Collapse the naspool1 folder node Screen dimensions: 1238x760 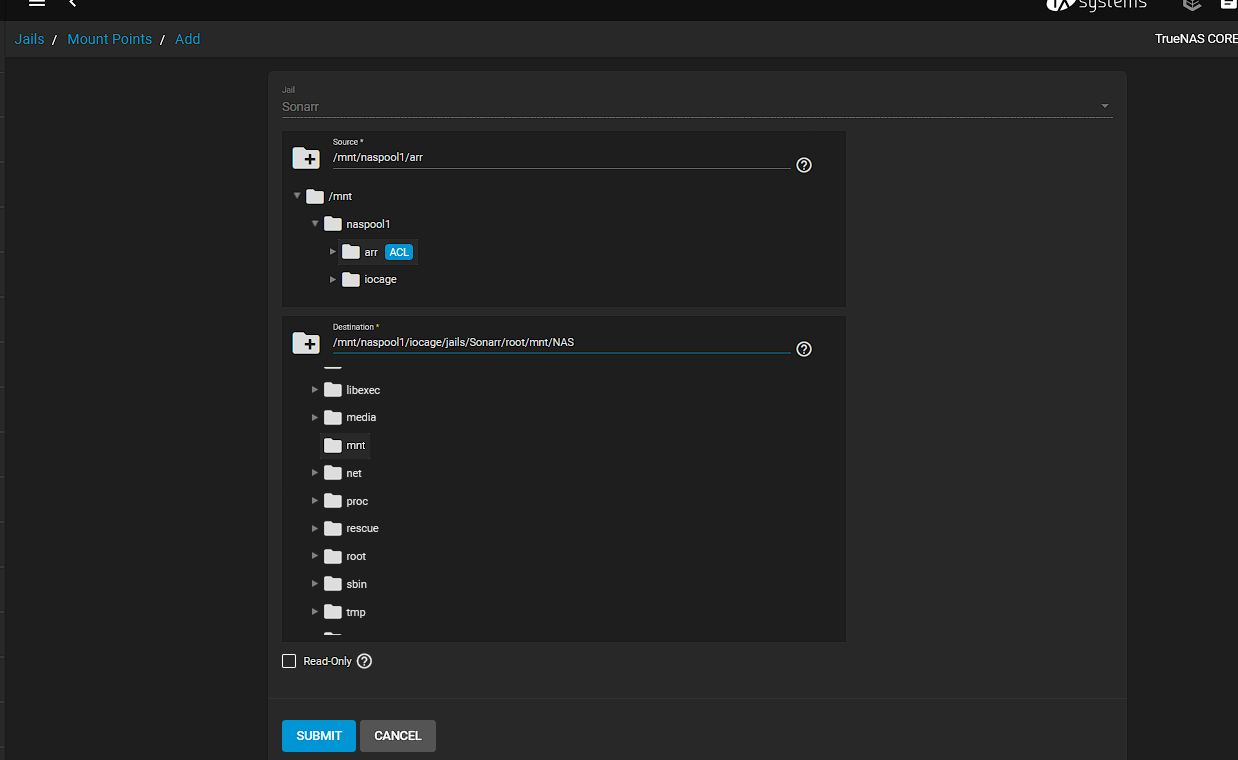(315, 224)
